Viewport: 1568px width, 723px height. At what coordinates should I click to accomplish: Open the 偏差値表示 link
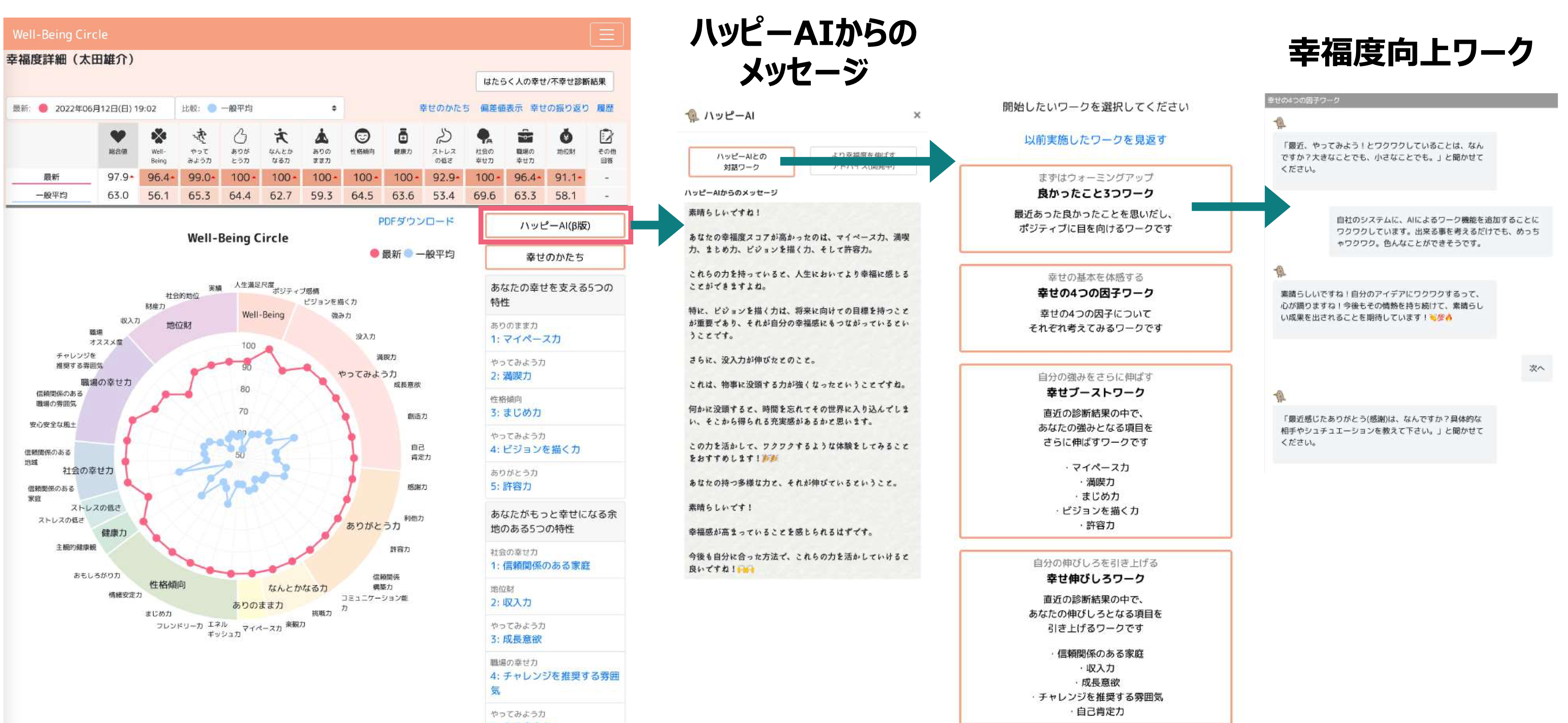coord(500,108)
